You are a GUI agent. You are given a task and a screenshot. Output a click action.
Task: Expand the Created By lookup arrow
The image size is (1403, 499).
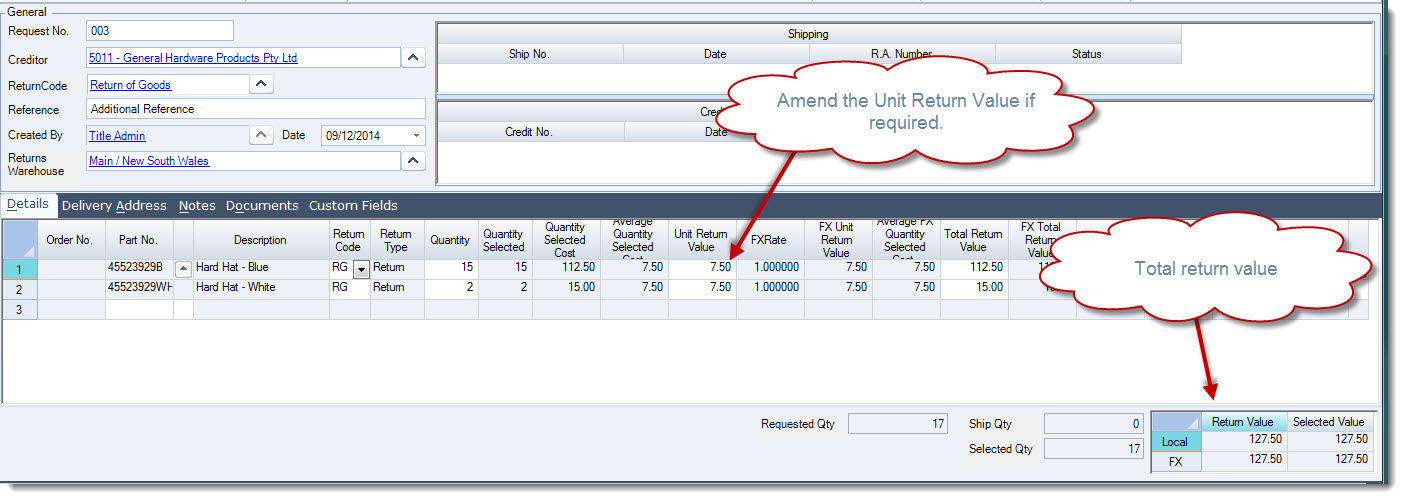pyautogui.click(x=260, y=135)
